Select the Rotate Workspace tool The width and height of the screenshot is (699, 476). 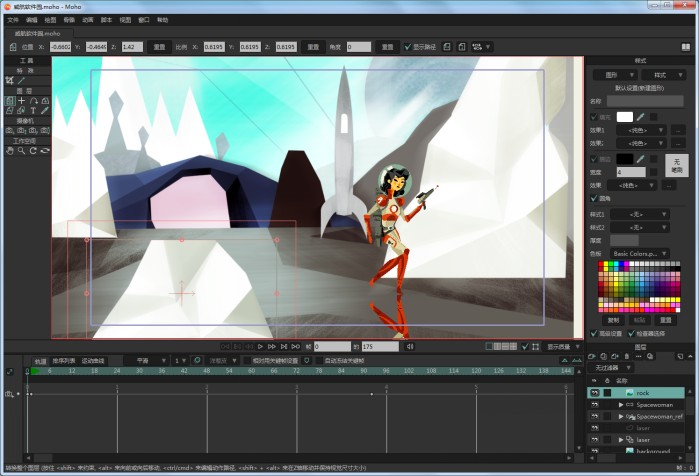point(33,151)
